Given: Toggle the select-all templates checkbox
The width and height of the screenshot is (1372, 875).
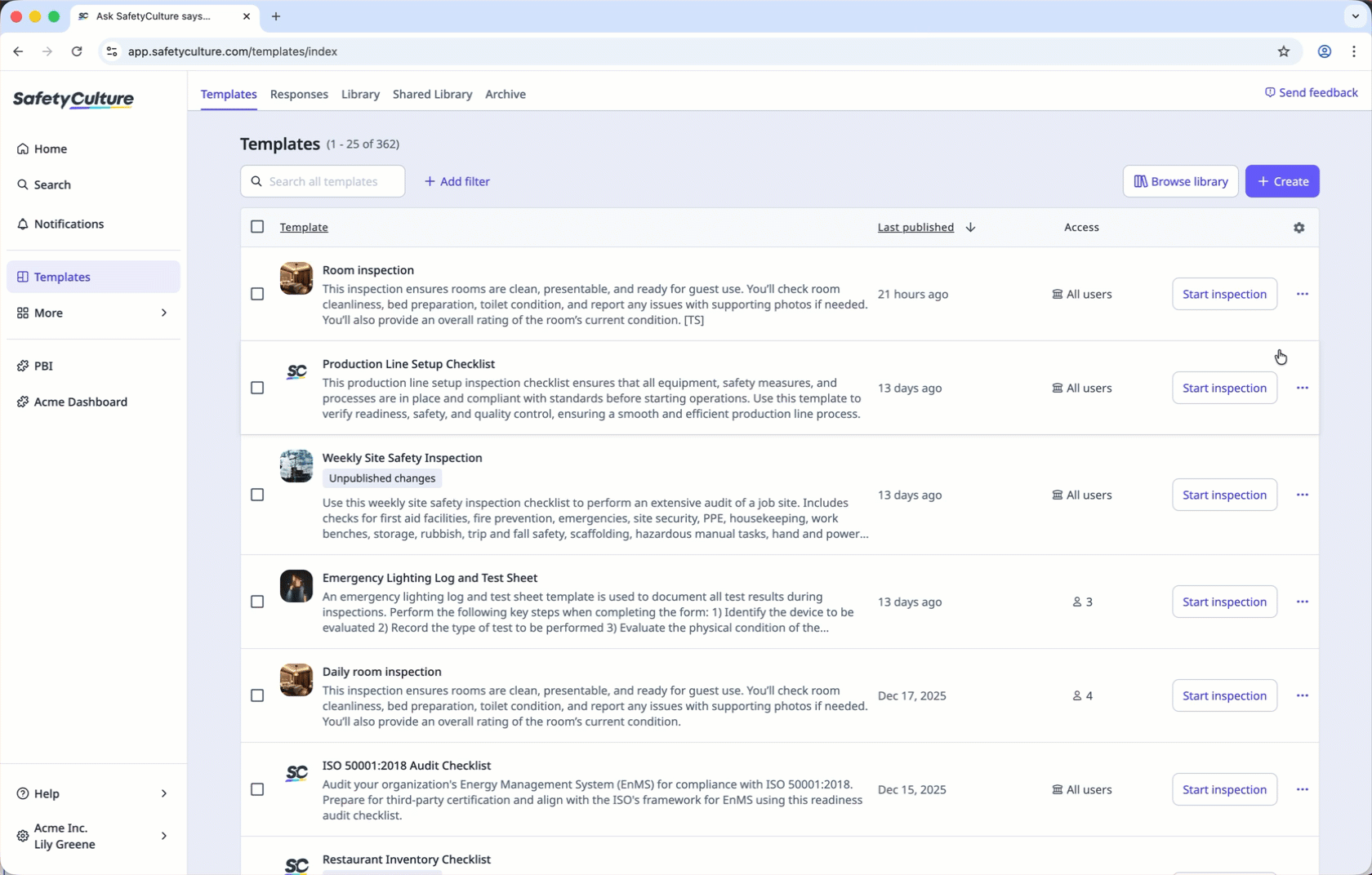Looking at the screenshot, I should (257, 227).
